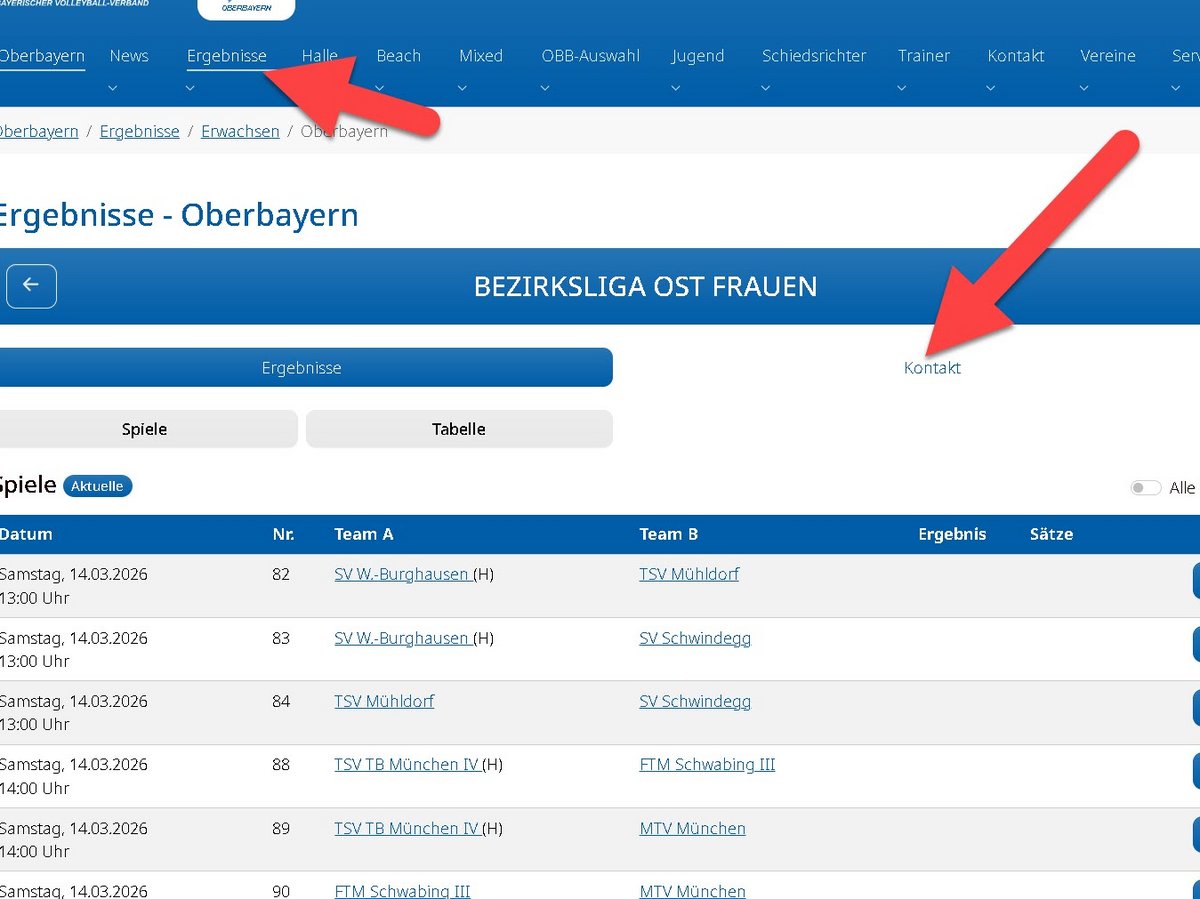Click the Oberbayern logo at the top
Viewport: 1200px width, 899px height.
click(x=246, y=8)
